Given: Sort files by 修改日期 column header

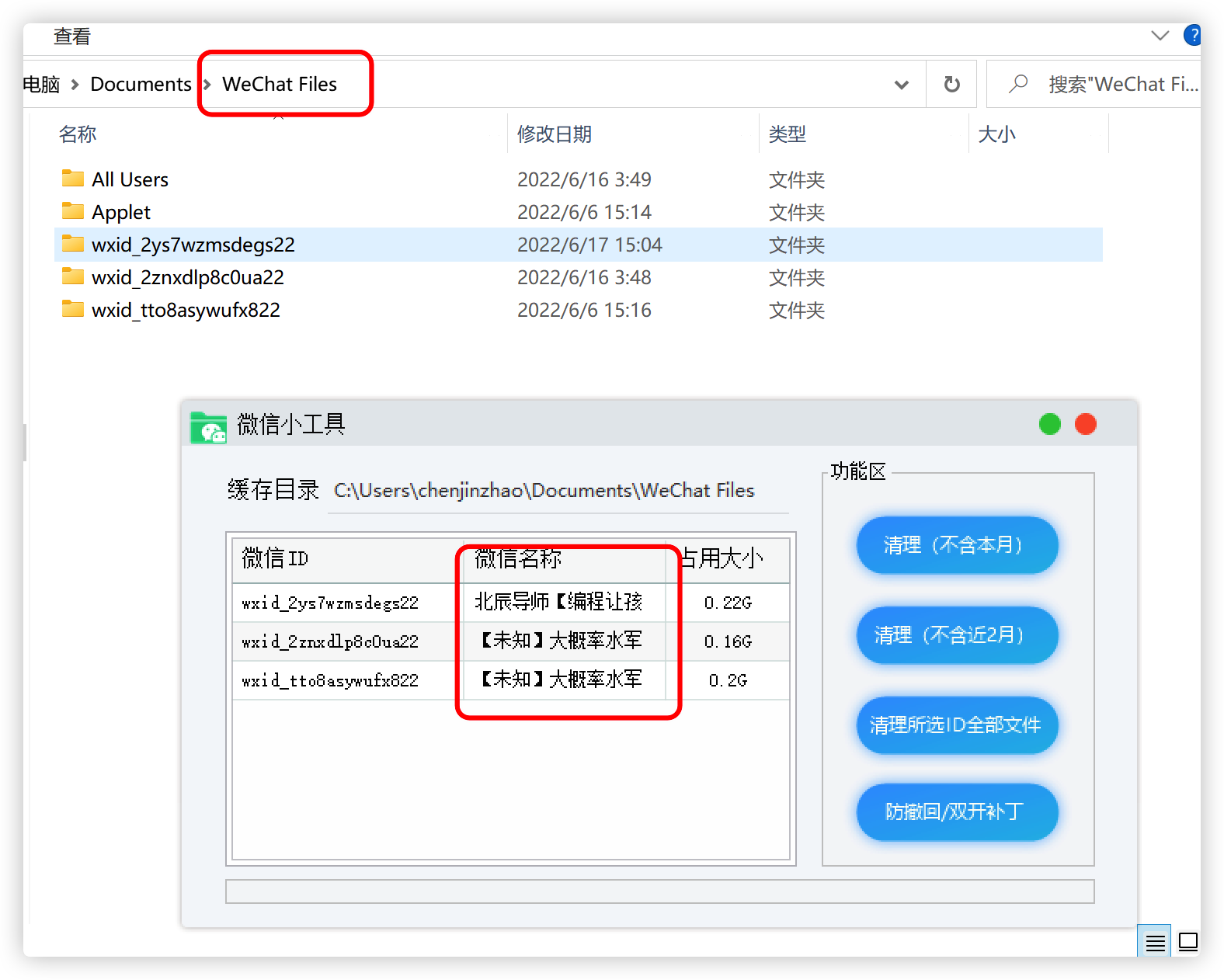Looking at the screenshot, I should [555, 134].
